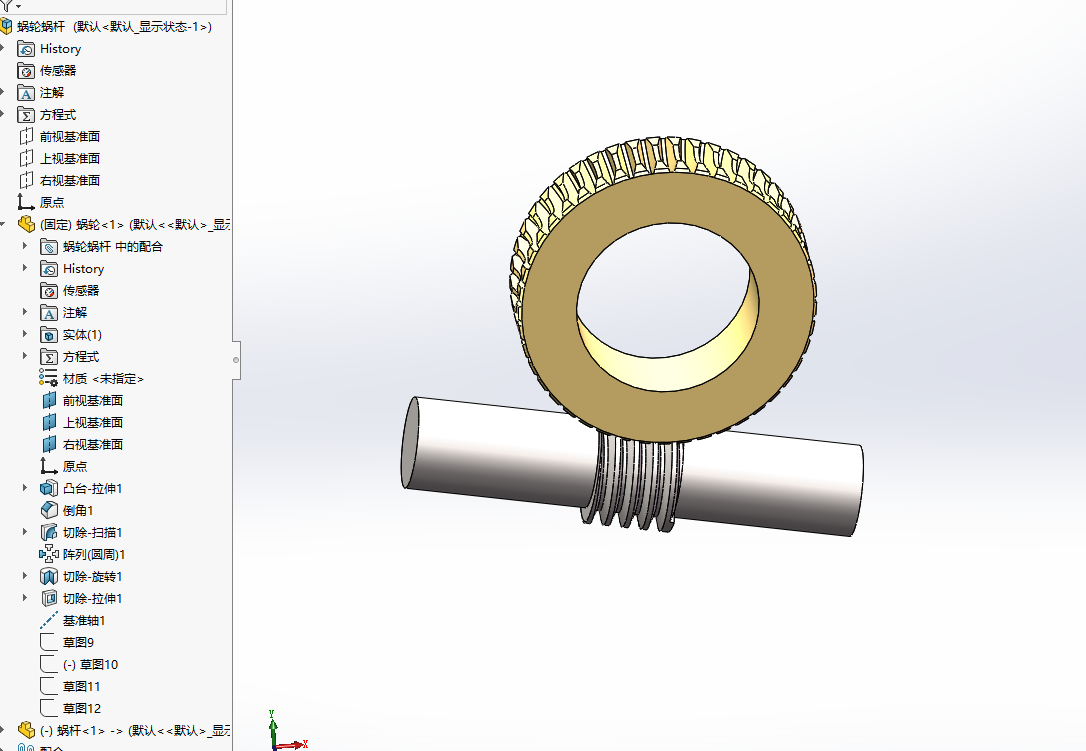Click the 蜗轮蜗杆 (默认<默认_显示状态-1>) label
Image resolution: width=1086 pixels, height=751 pixels.
click(x=114, y=26)
